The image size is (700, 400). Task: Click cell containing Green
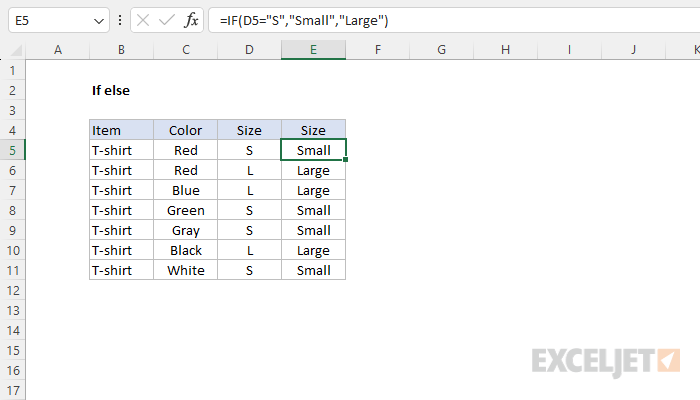(186, 210)
